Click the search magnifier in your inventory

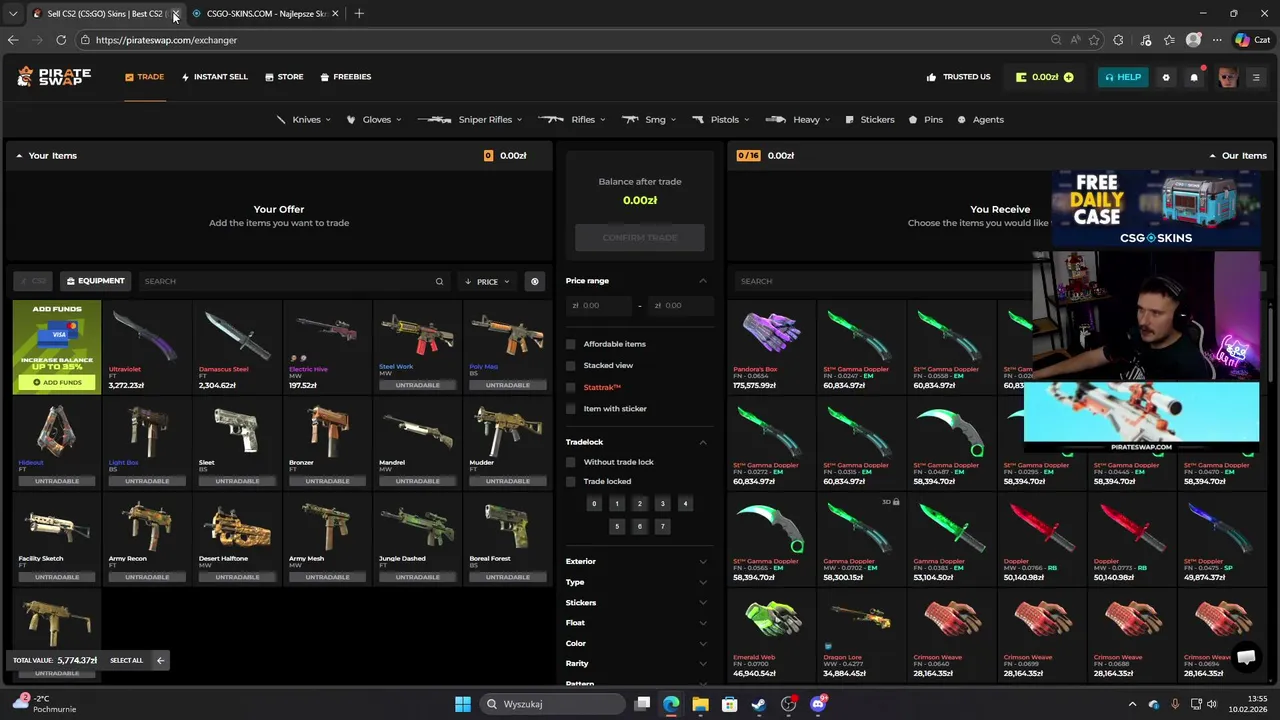pyautogui.click(x=439, y=281)
